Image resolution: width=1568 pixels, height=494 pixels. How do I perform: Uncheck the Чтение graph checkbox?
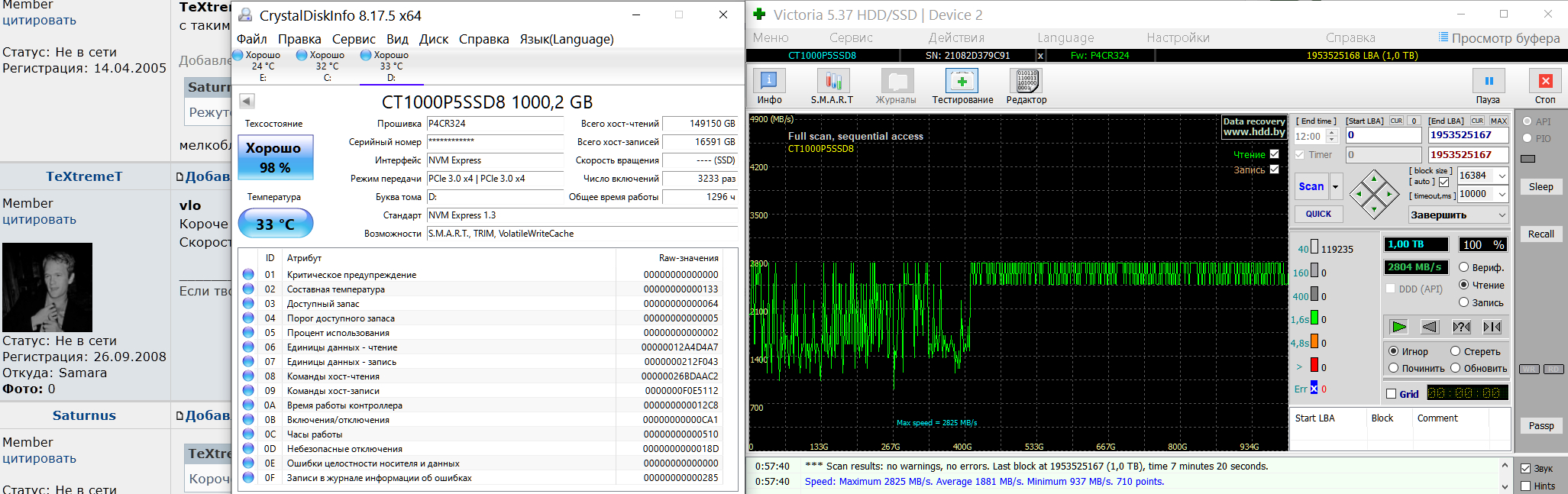pos(1274,154)
